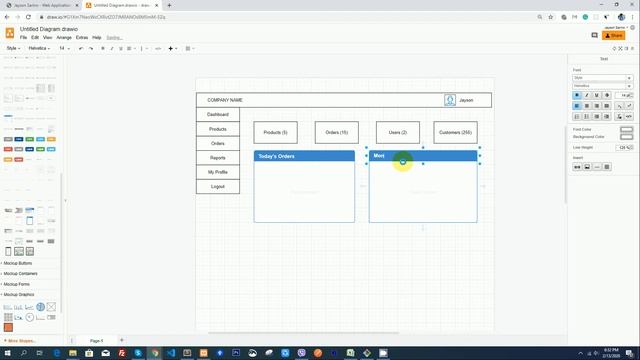The width and height of the screenshot is (640, 360).
Task: Click the Undo arrow in toolbar
Action: point(81,49)
